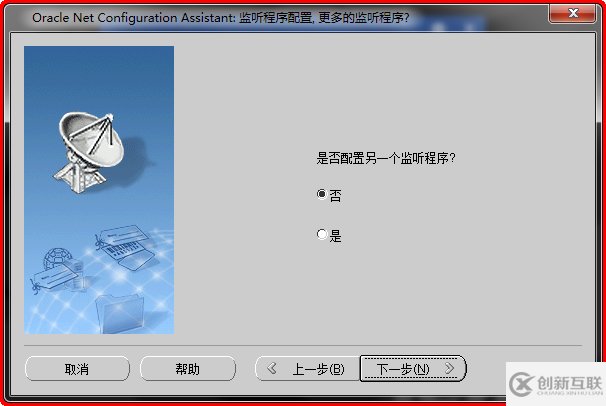This screenshot has height=406, width=606.
Task: Click the laptop graphic in the banner
Action: (x=129, y=251)
